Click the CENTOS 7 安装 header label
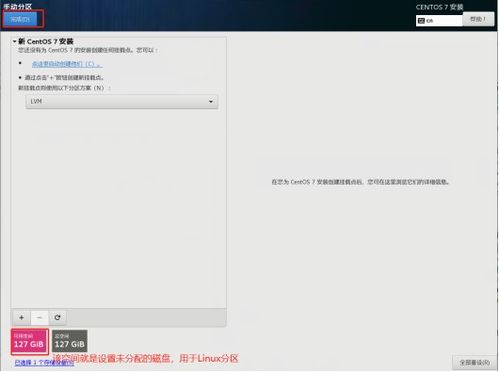Viewport: 499px width, 372px height. [439, 7]
